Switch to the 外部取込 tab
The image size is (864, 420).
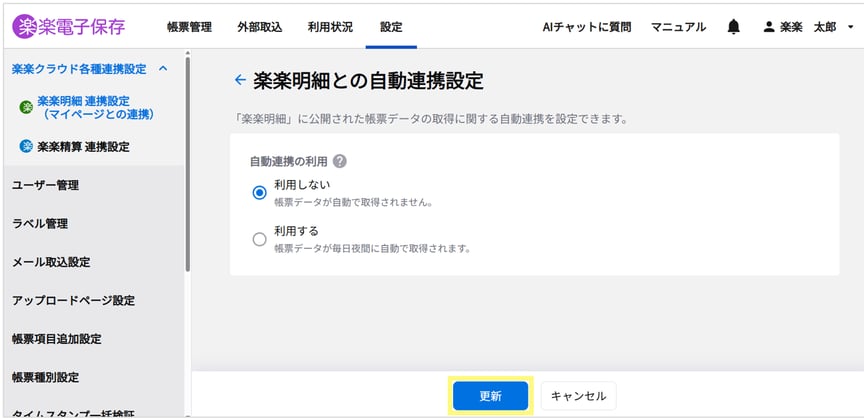[x=260, y=27]
